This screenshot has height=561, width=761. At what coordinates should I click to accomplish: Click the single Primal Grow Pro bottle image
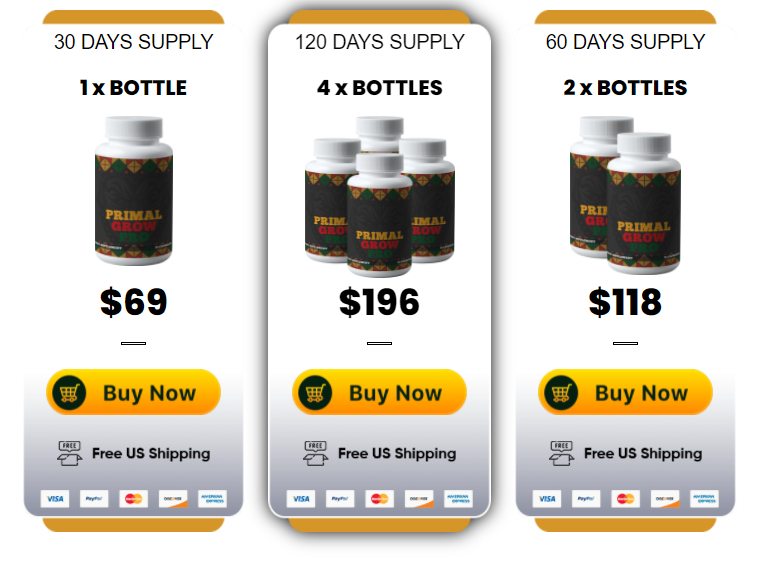(x=133, y=190)
